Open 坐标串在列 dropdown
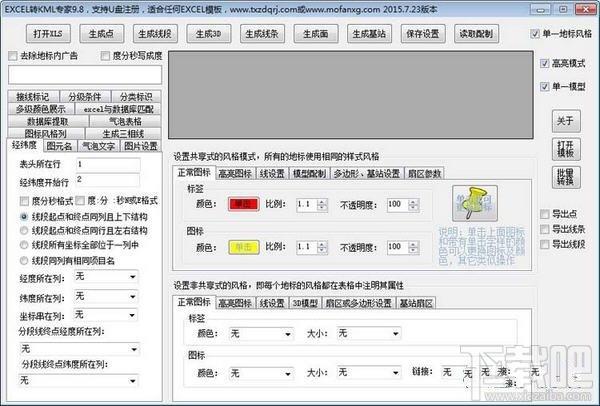 click(x=106, y=315)
